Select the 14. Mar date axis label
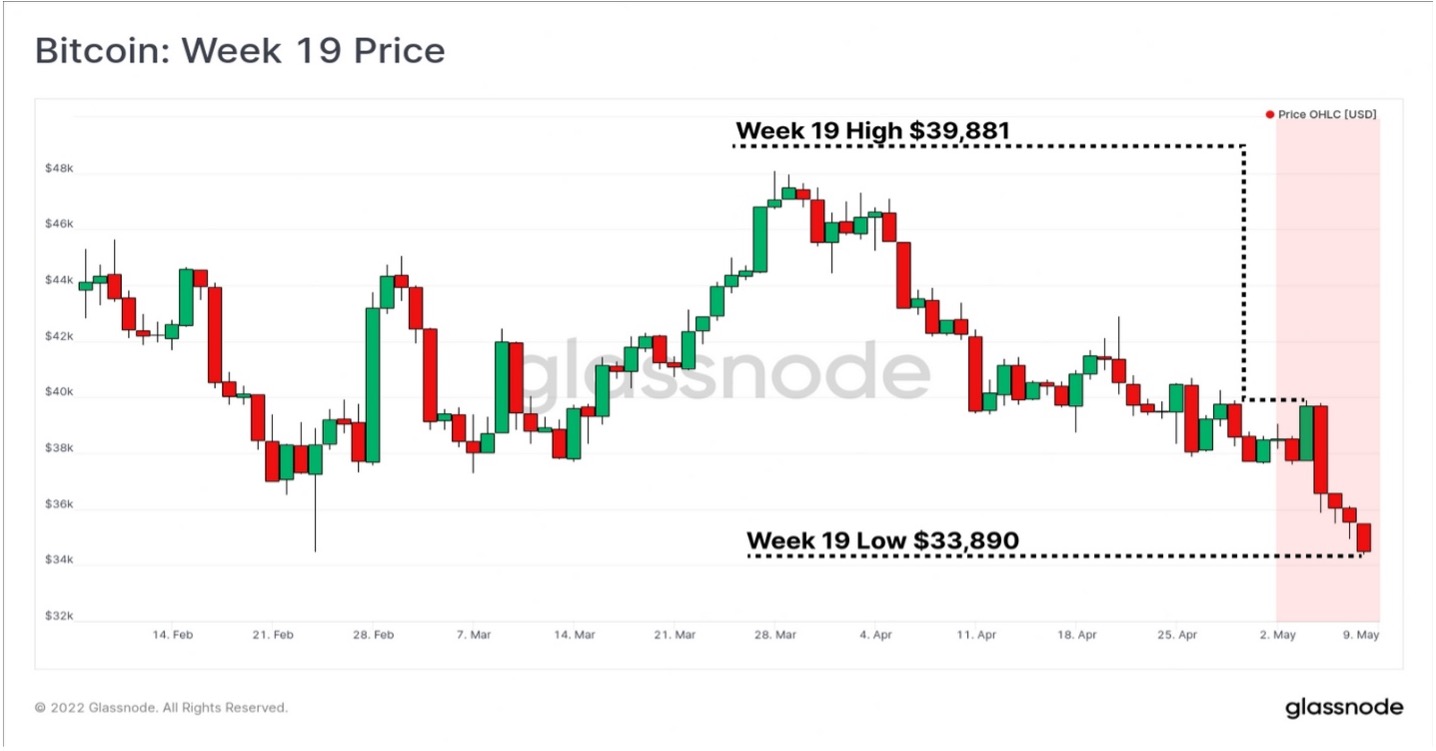Screen dimensions: 1436x751 pyautogui.click(x=575, y=635)
